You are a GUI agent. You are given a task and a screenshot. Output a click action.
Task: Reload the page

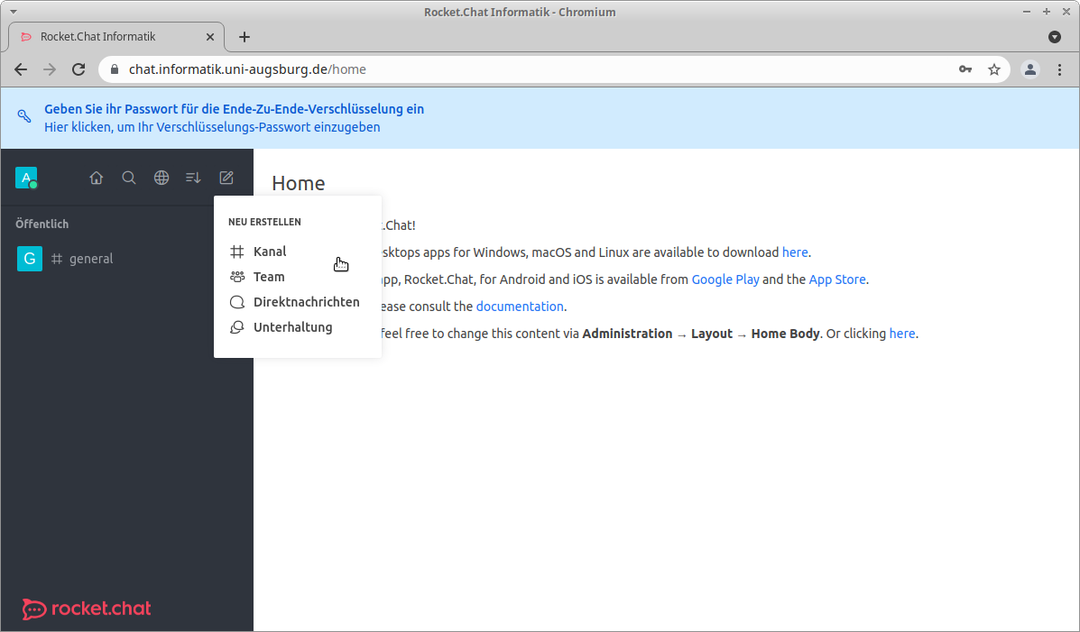point(79,70)
